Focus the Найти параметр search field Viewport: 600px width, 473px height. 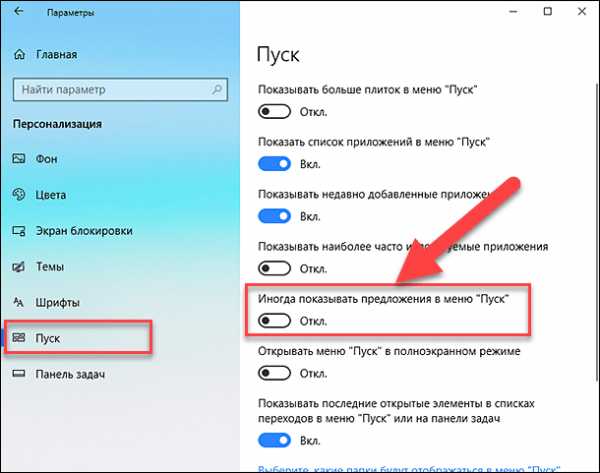[x=120, y=90]
